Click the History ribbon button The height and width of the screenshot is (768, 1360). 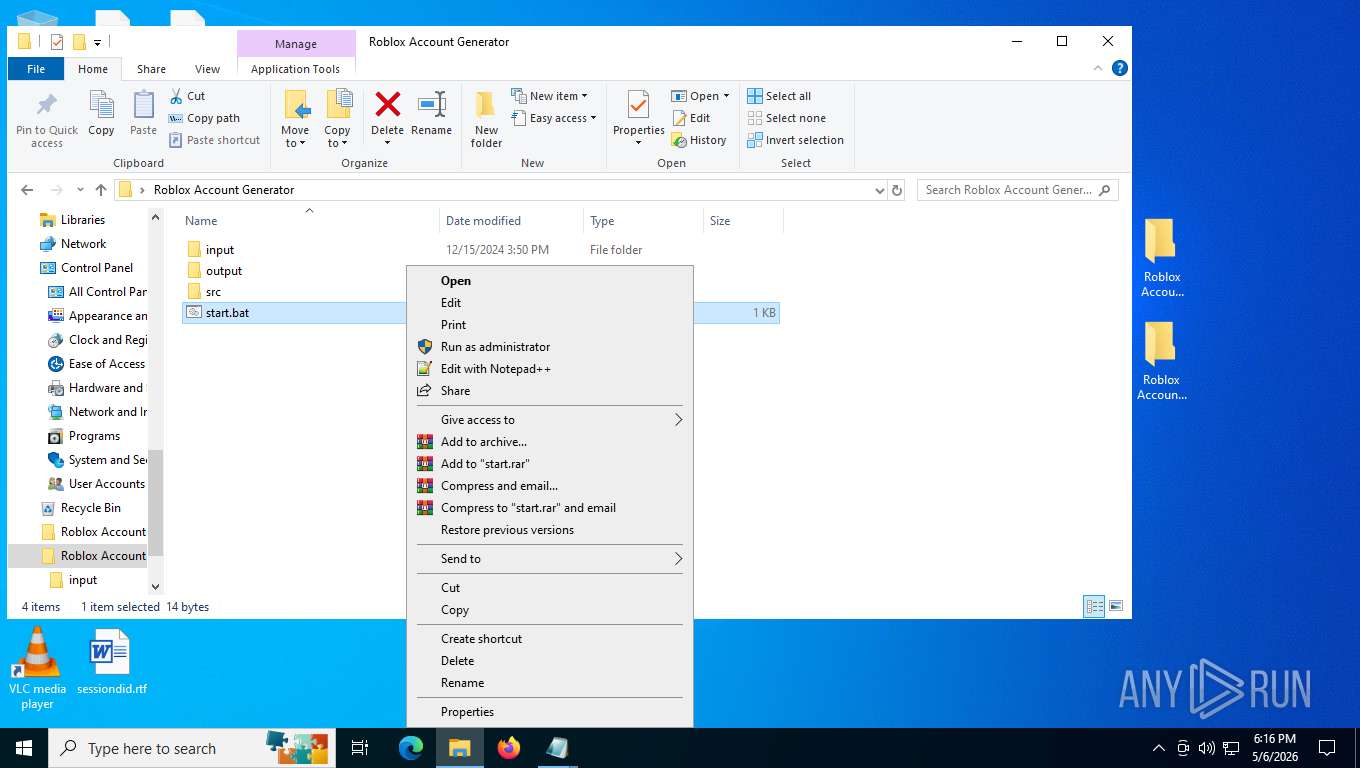coord(699,140)
